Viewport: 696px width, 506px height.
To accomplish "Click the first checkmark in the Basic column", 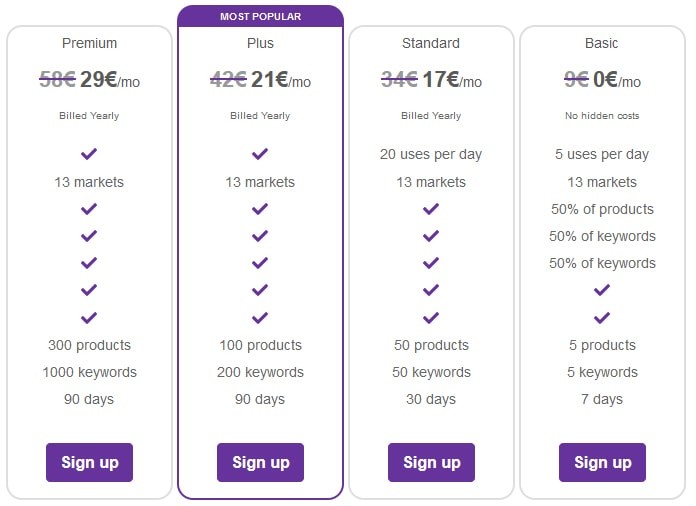I will (602, 290).
